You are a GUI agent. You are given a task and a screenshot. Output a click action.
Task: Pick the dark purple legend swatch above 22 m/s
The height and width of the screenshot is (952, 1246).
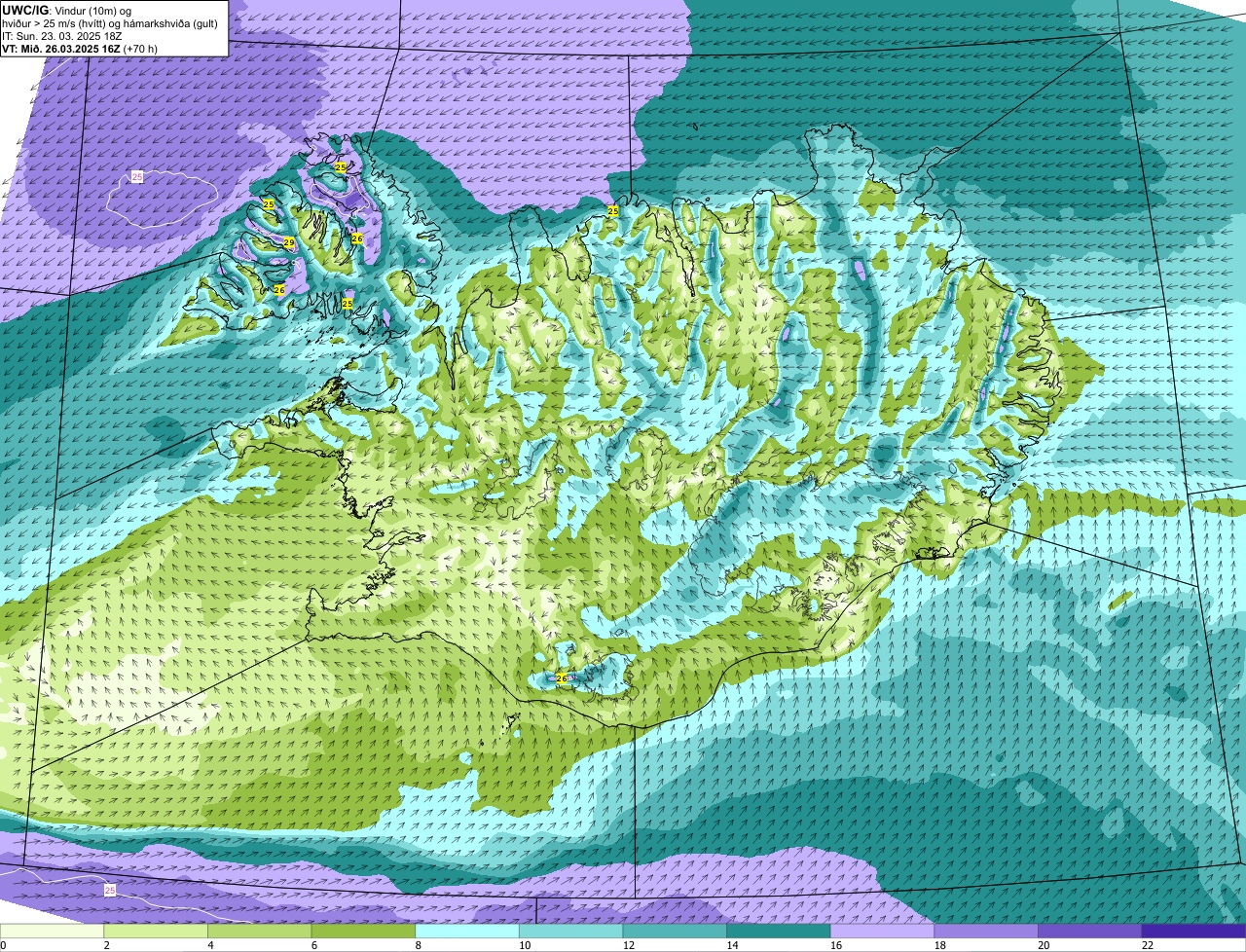coord(1193,931)
